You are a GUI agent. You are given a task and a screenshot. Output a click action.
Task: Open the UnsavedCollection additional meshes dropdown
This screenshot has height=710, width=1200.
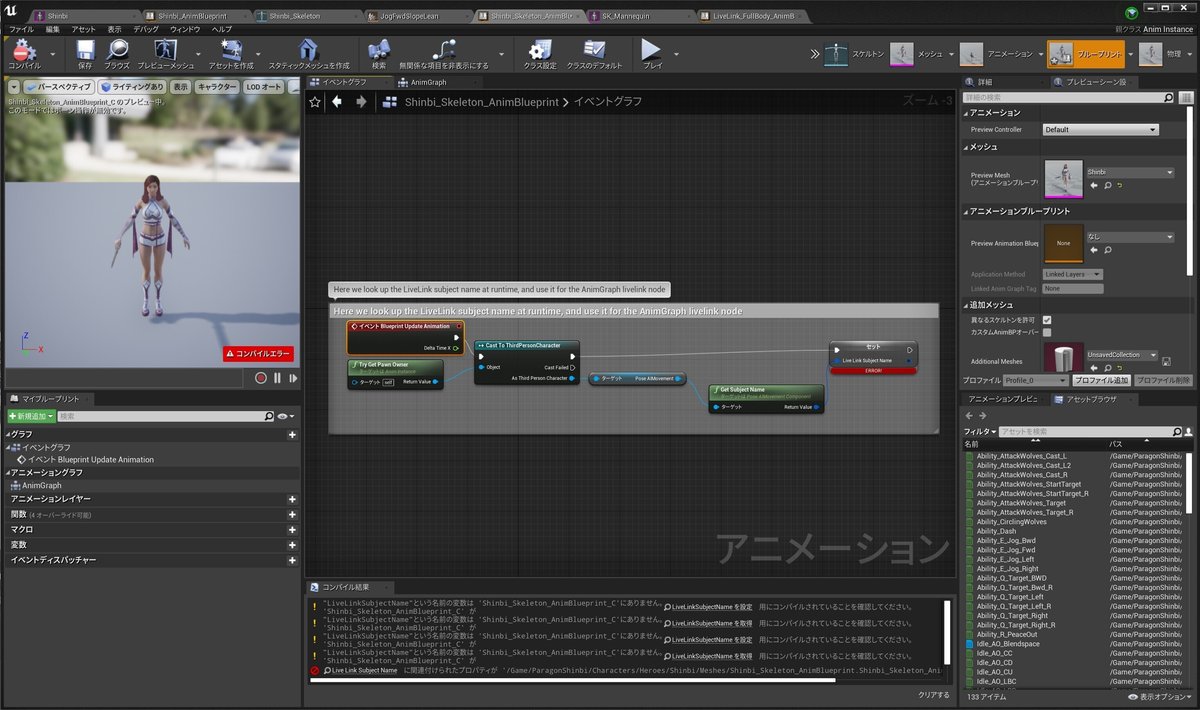coord(1123,355)
